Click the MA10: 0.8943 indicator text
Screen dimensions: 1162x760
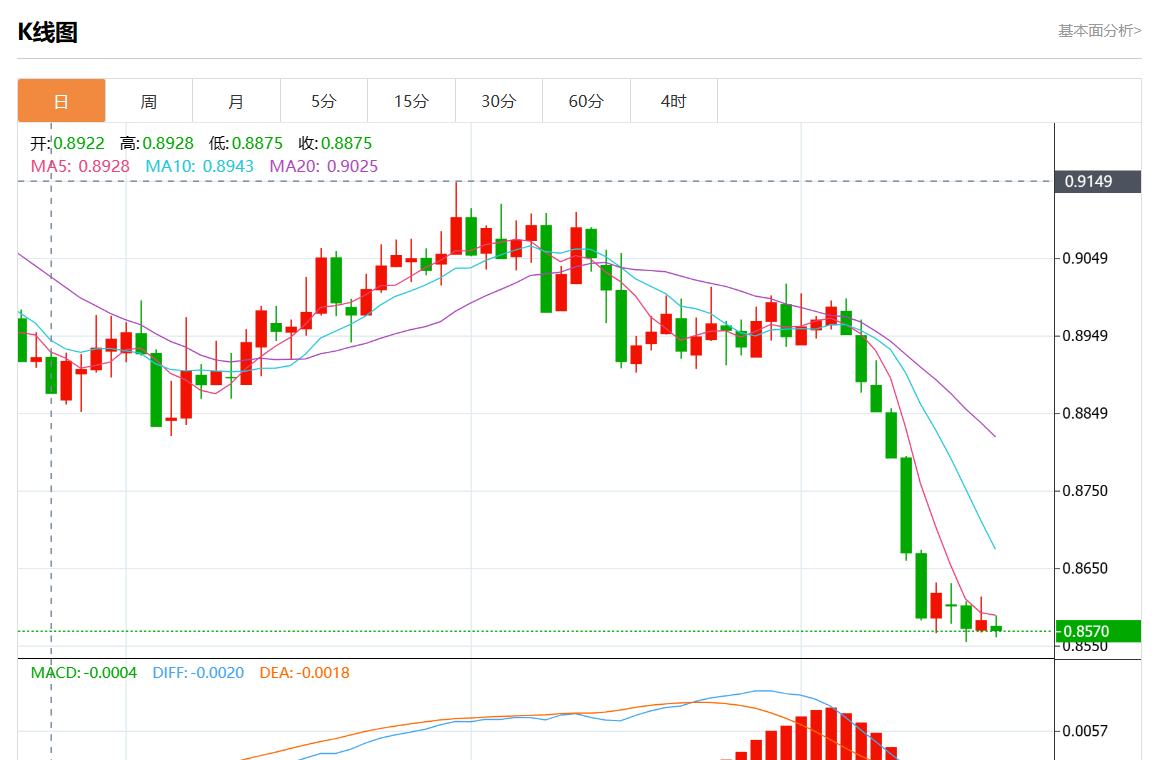click(199, 166)
